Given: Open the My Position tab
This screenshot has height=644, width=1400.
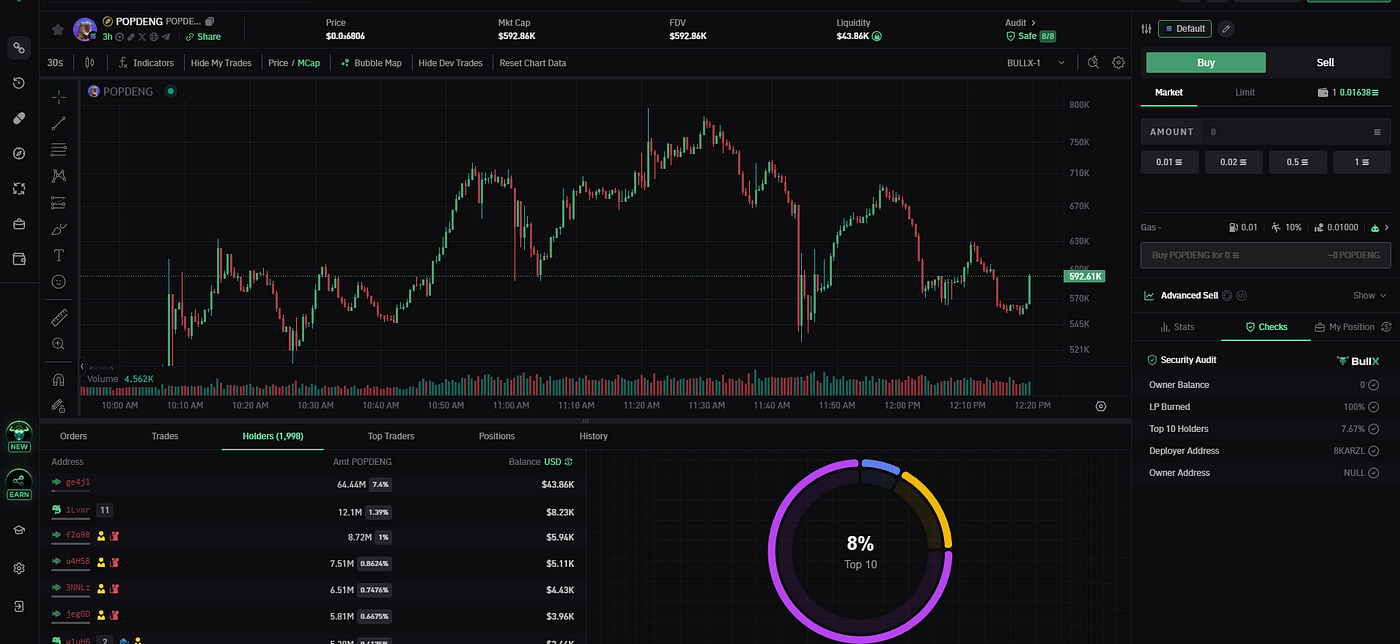Looking at the screenshot, I should [1344, 327].
